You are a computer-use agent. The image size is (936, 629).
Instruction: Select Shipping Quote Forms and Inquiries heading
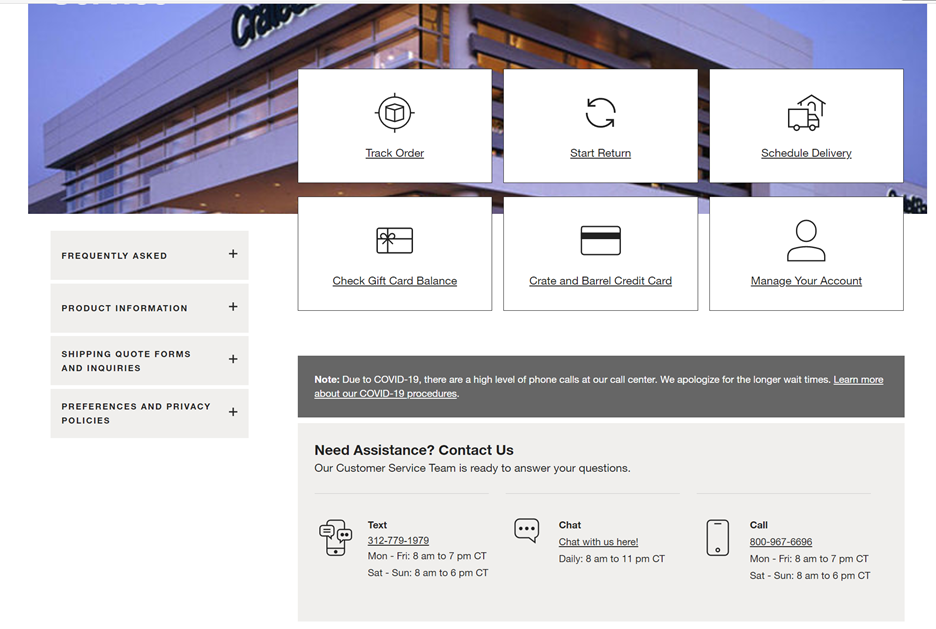coord(126,361)
